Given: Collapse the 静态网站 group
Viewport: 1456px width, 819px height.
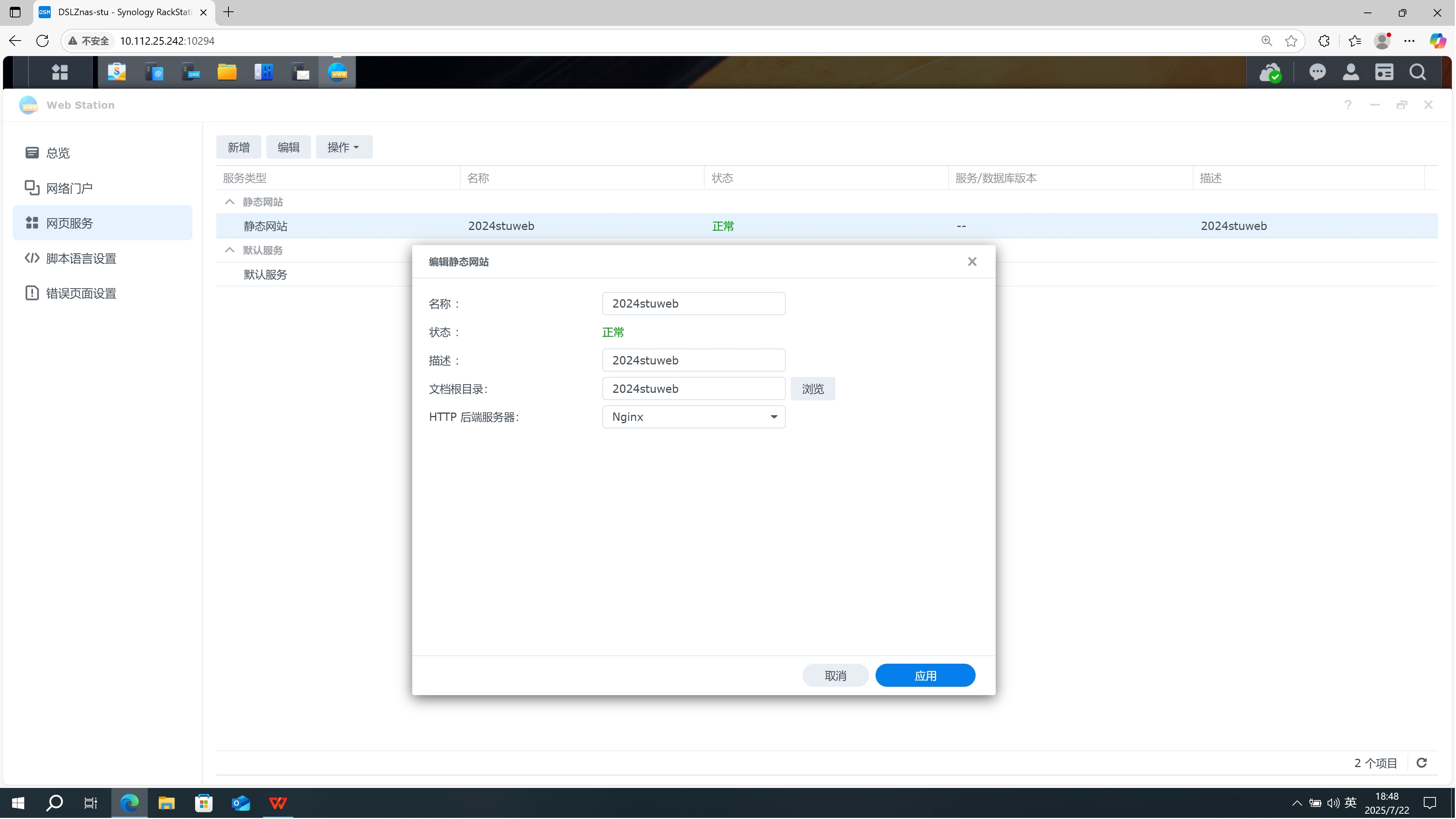Looking at the screenshot, I should [x=230, y=202].
